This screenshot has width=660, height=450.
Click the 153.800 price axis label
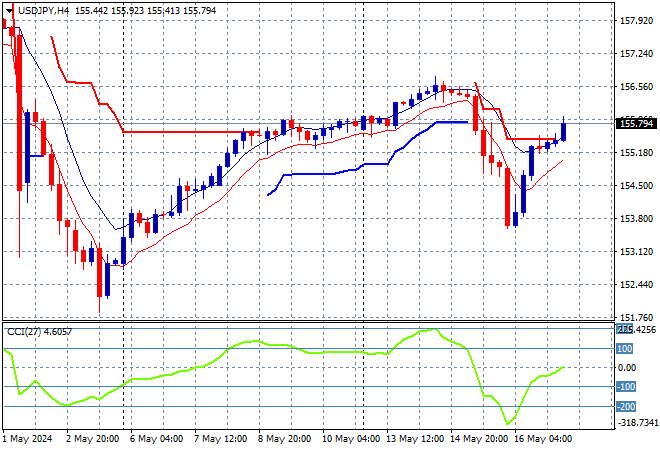(x=636, y=218)
